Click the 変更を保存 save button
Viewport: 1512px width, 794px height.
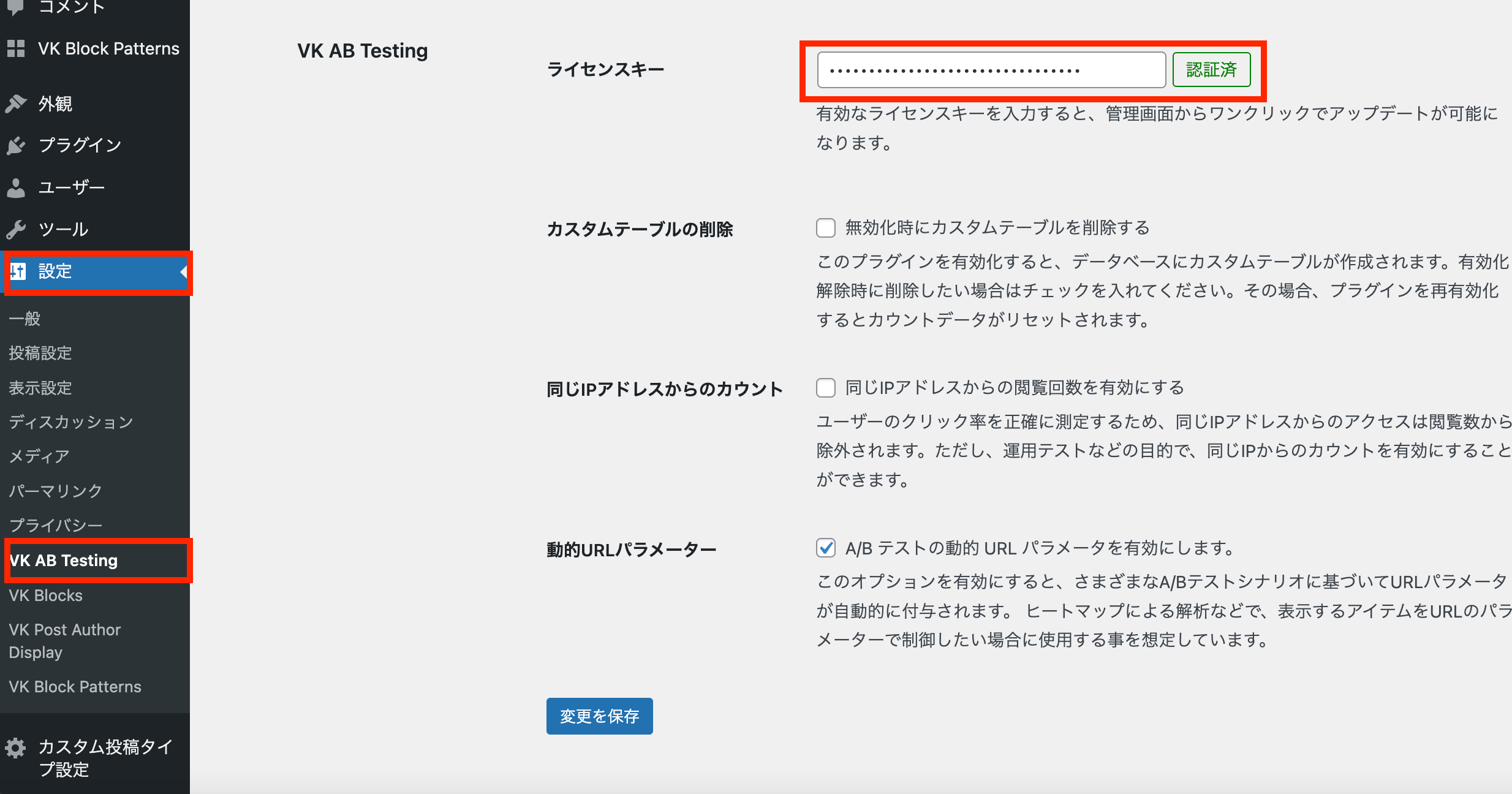tap(599, 716)
